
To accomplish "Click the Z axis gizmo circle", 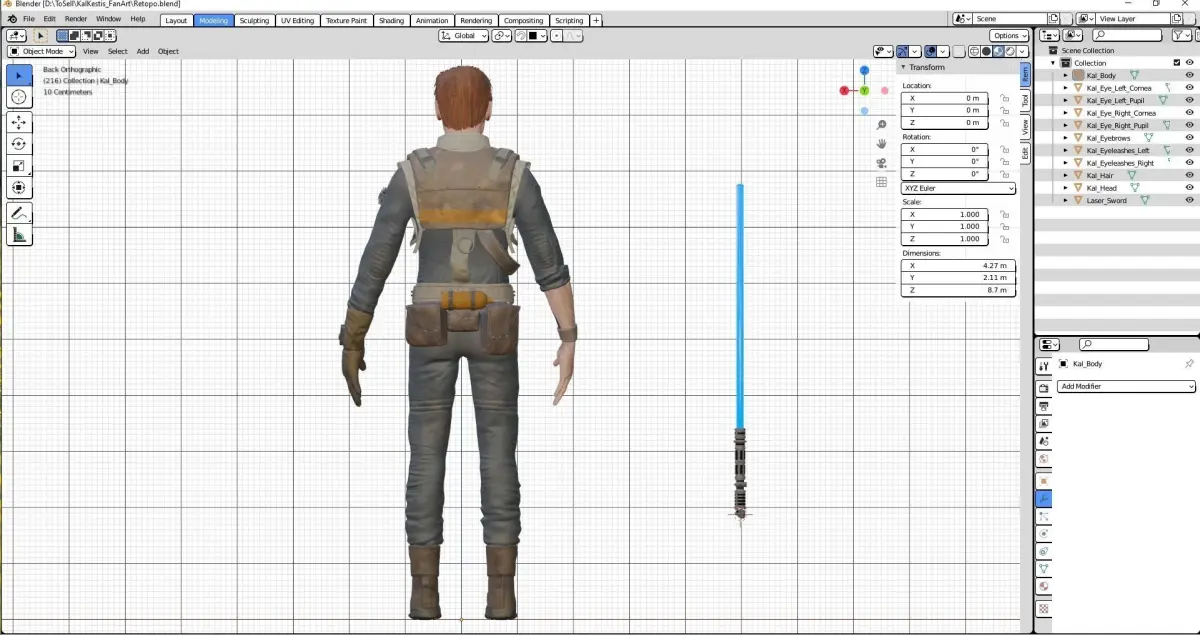I will click(x=864, y=70).
